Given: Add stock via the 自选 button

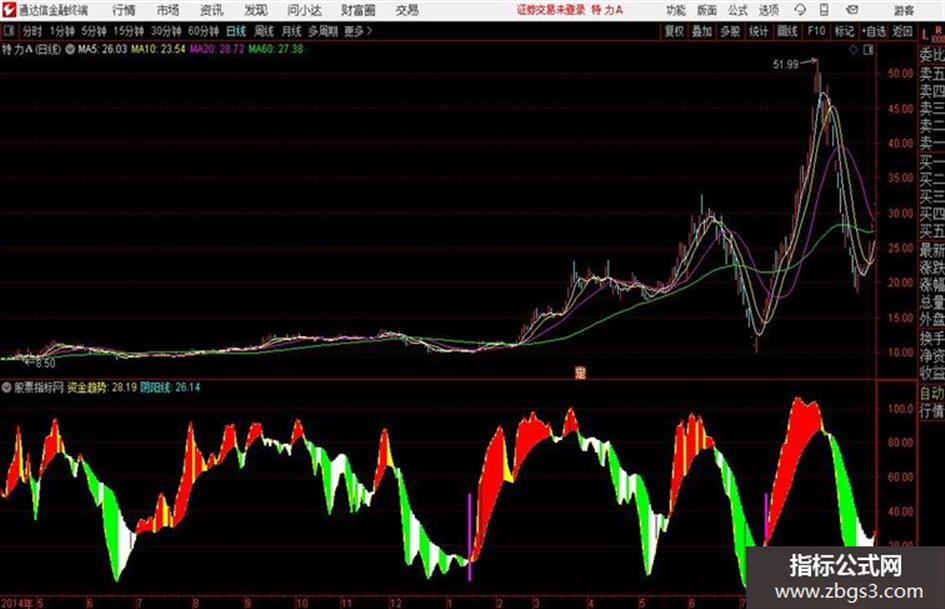Looking at the screenshot, I should pos(874,31).
